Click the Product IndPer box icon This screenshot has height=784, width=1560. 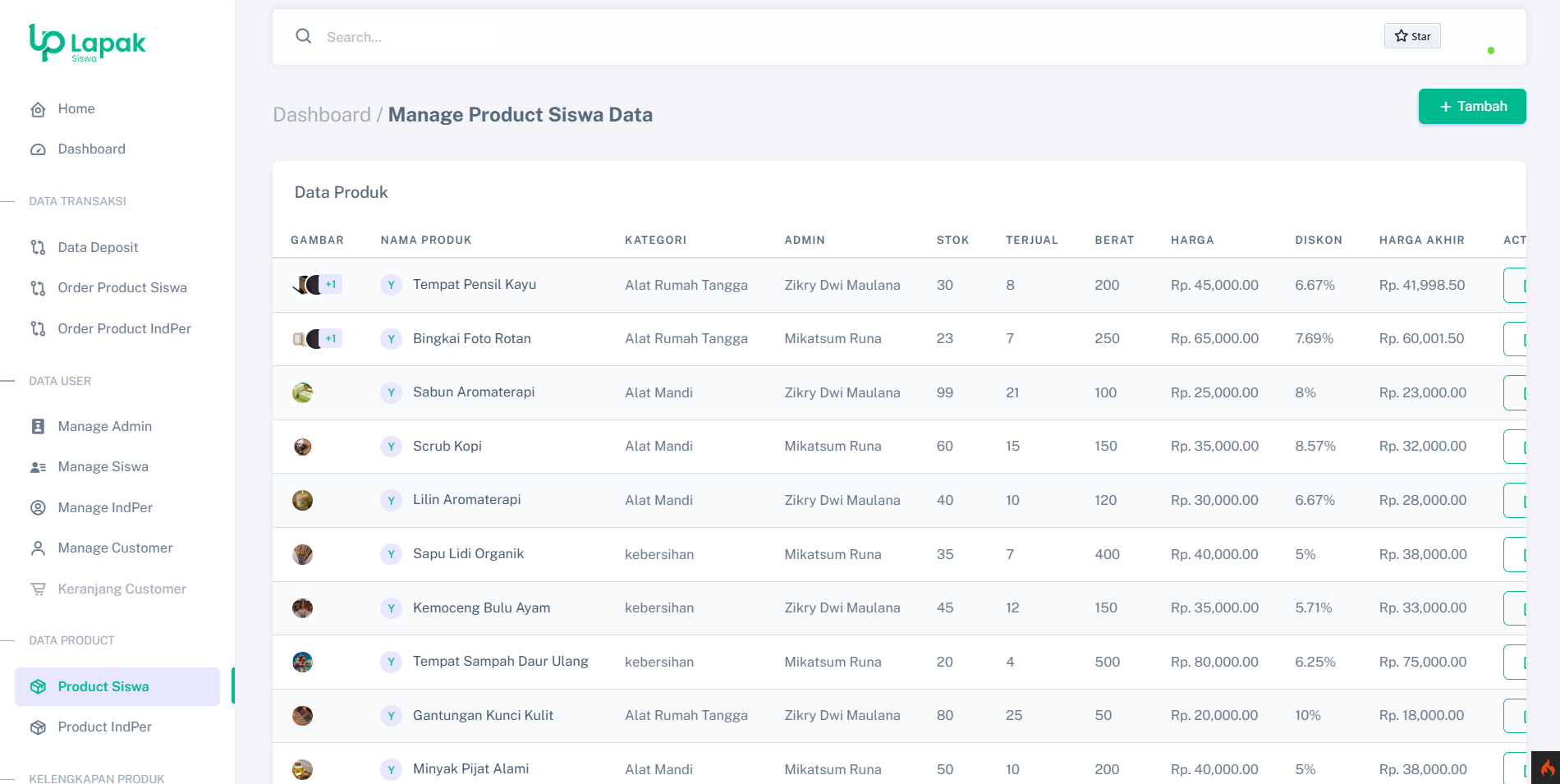(x=38, y=727)
